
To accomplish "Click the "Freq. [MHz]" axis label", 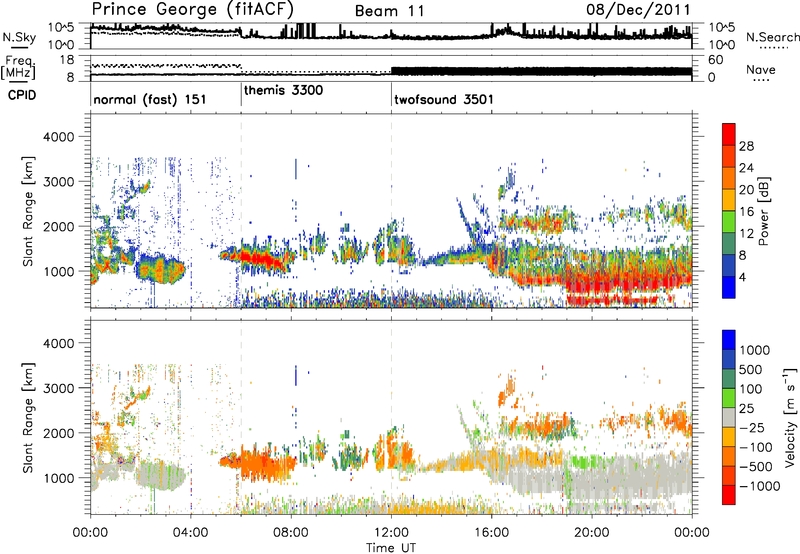I will pyautogui.click(x=18, y=68).
